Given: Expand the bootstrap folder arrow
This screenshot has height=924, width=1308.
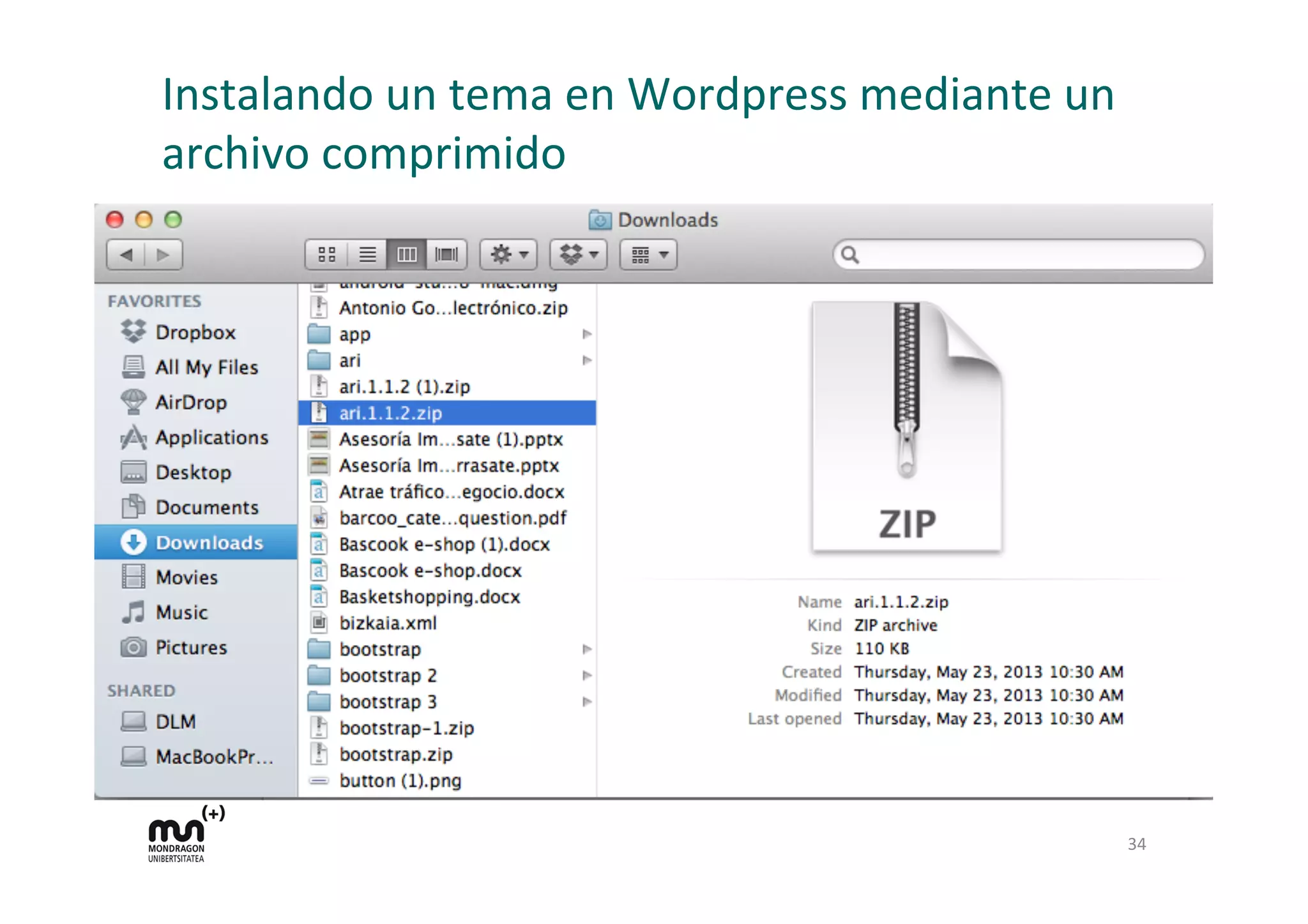Looking at the screenshot, I should point(587,649).
